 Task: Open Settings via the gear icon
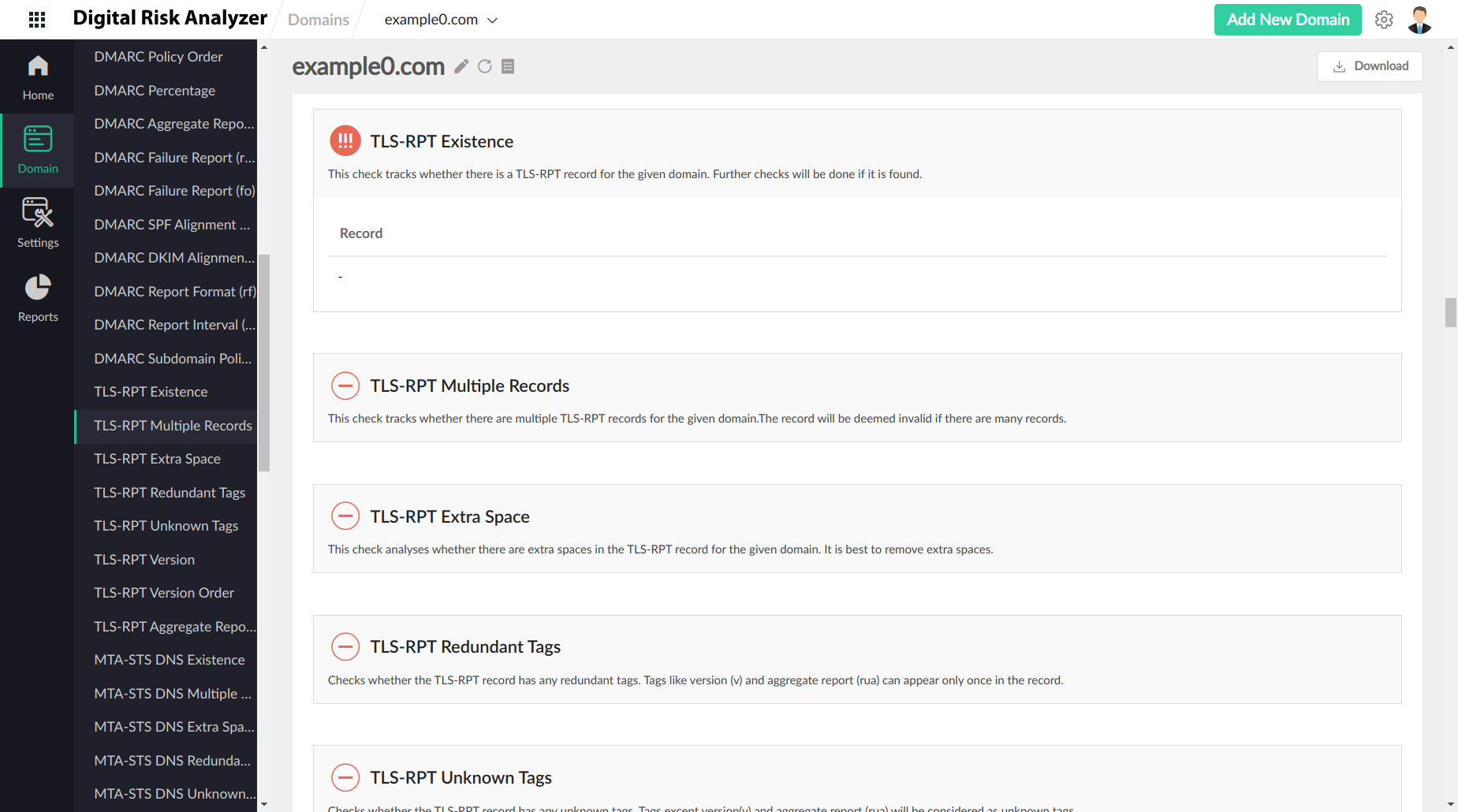coord(1384,19)
